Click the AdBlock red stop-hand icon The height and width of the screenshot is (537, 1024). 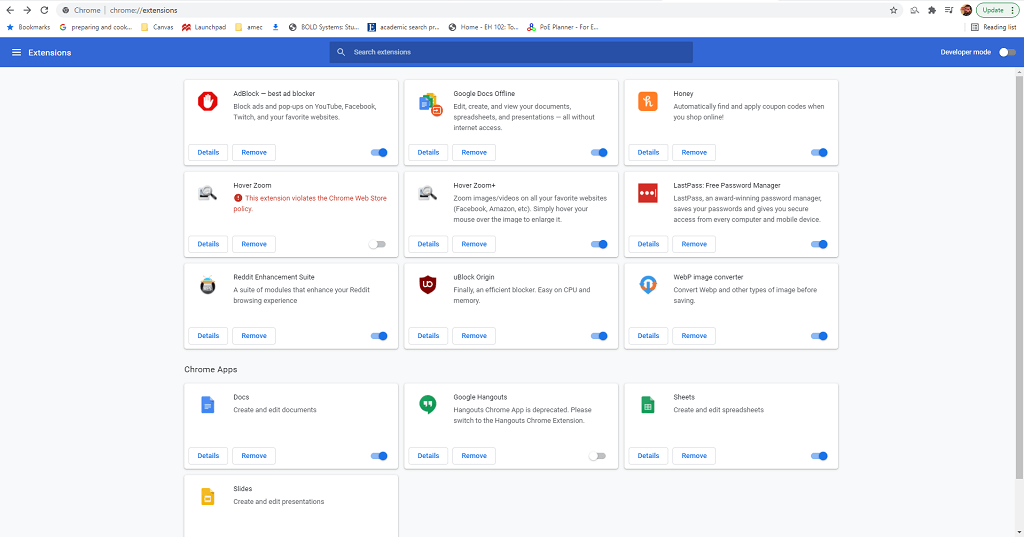(207, 101)
